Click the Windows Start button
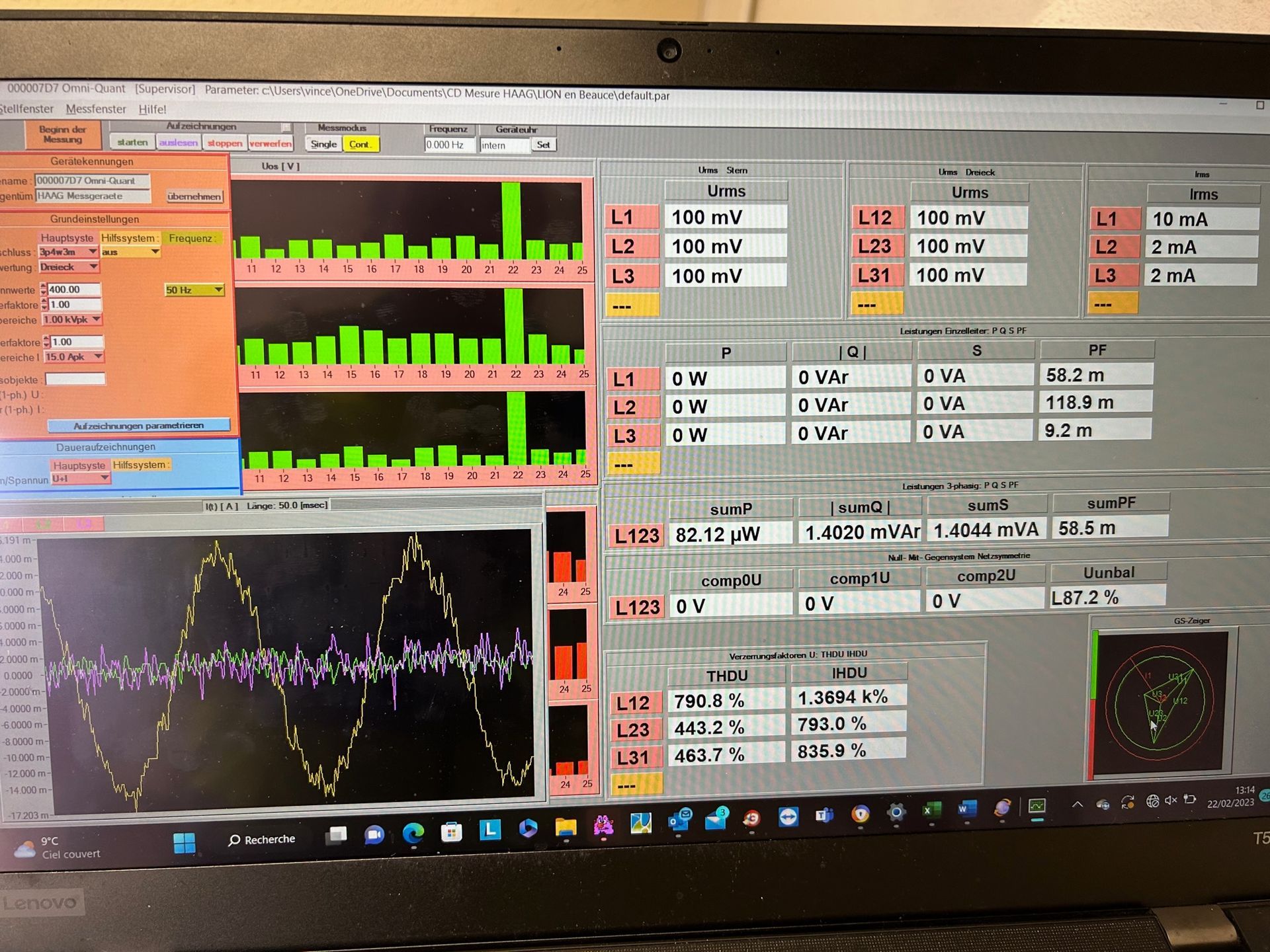This screenshot has width=1270, height=952. point(184,843)
